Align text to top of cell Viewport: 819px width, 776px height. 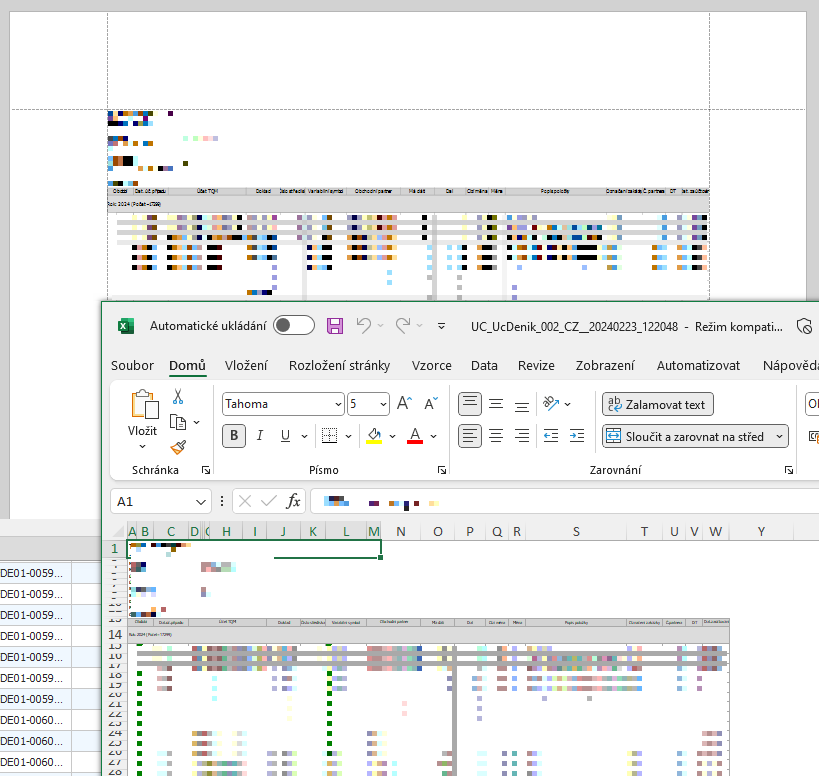pos(470,404)
